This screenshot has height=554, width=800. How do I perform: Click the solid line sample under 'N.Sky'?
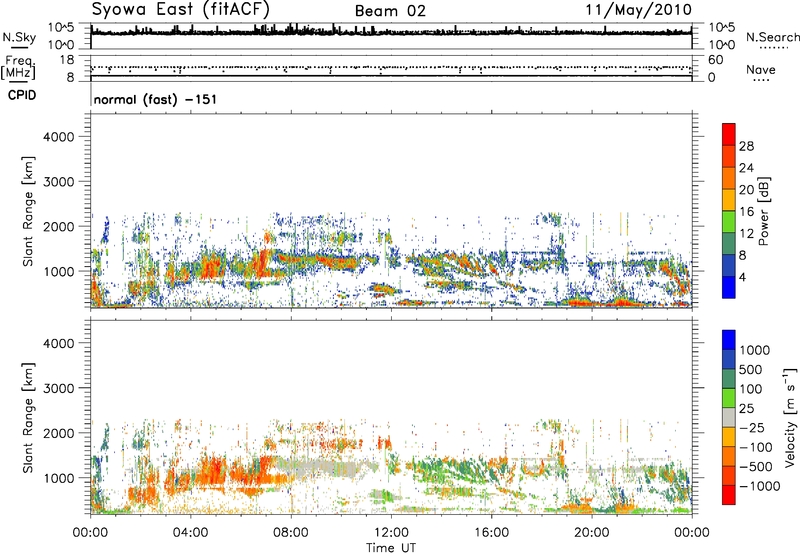coord(19,48)
